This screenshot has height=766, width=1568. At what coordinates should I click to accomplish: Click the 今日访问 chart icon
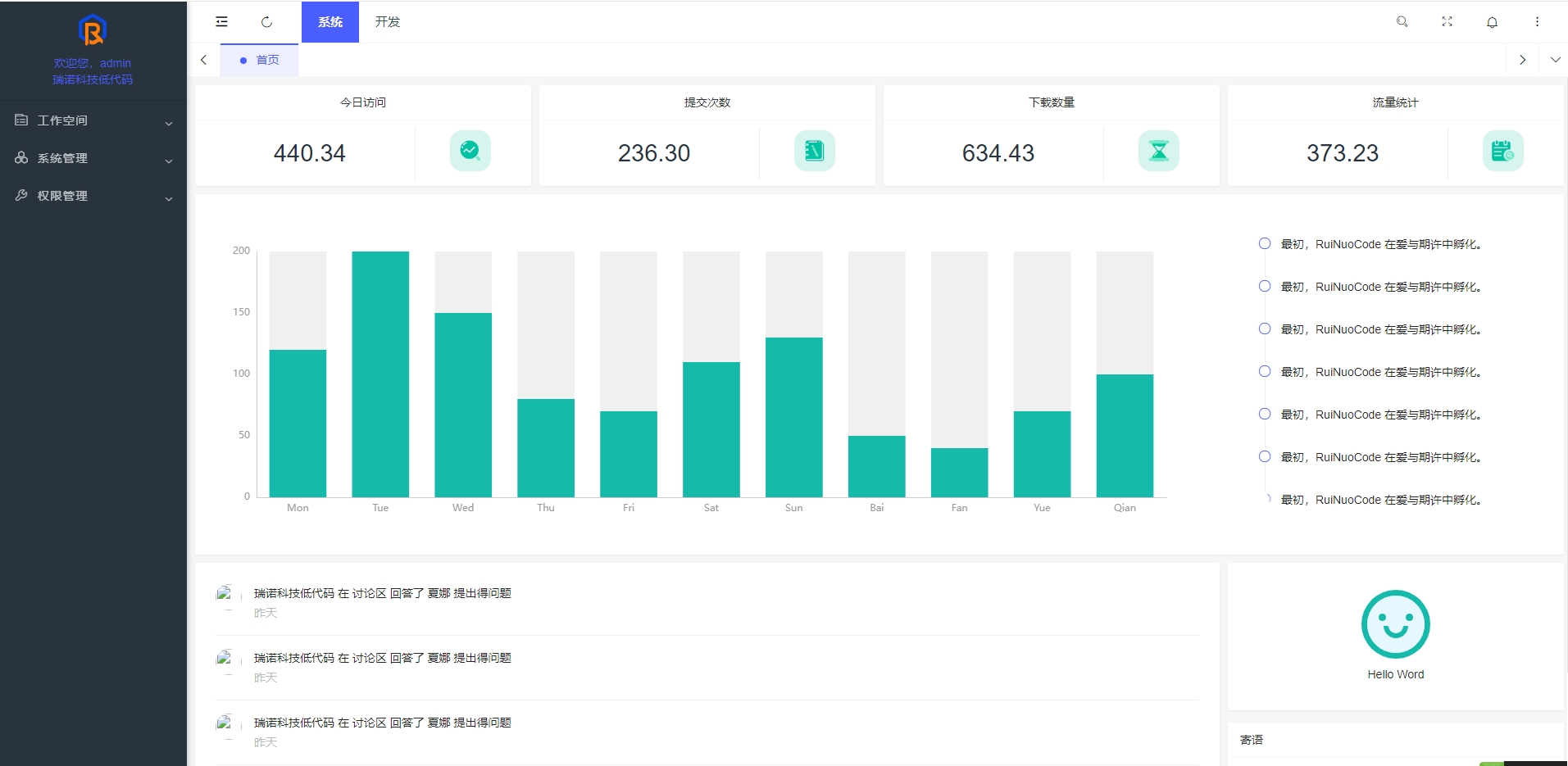tap(470, 151)
